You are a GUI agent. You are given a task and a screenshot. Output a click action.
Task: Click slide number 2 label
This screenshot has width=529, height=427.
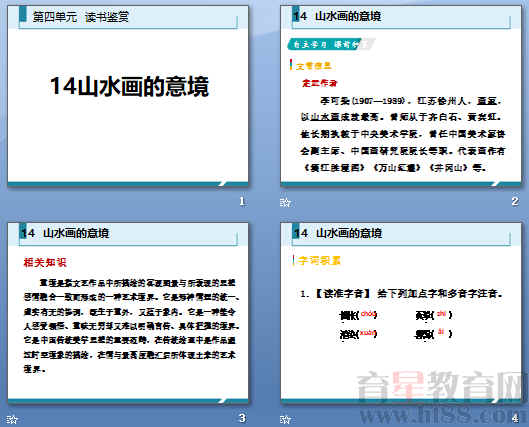pos(515,201)
